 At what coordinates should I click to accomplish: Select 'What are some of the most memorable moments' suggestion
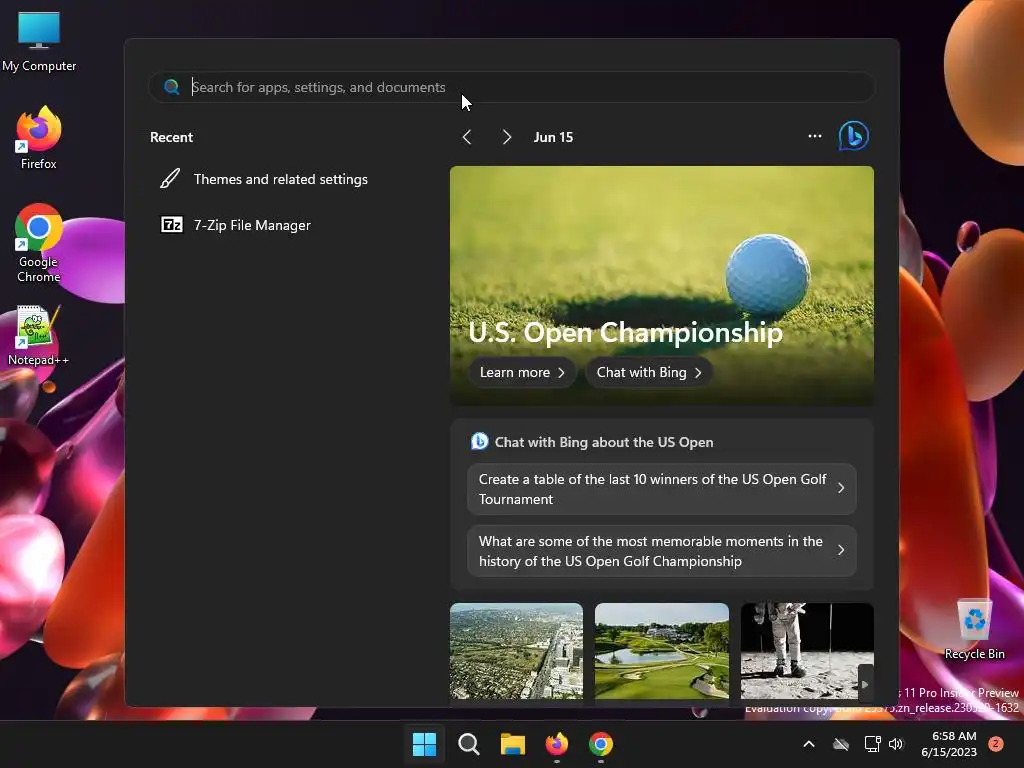(662, 551)
